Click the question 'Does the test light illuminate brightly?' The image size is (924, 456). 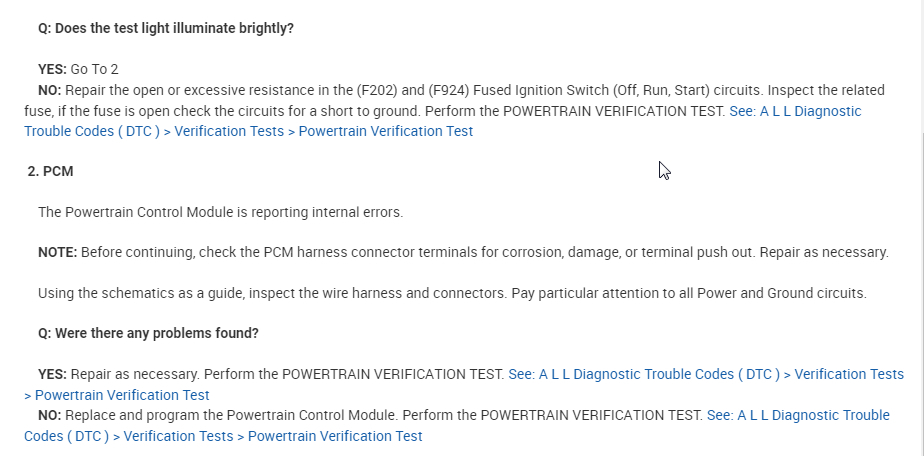tap(165, 28)
